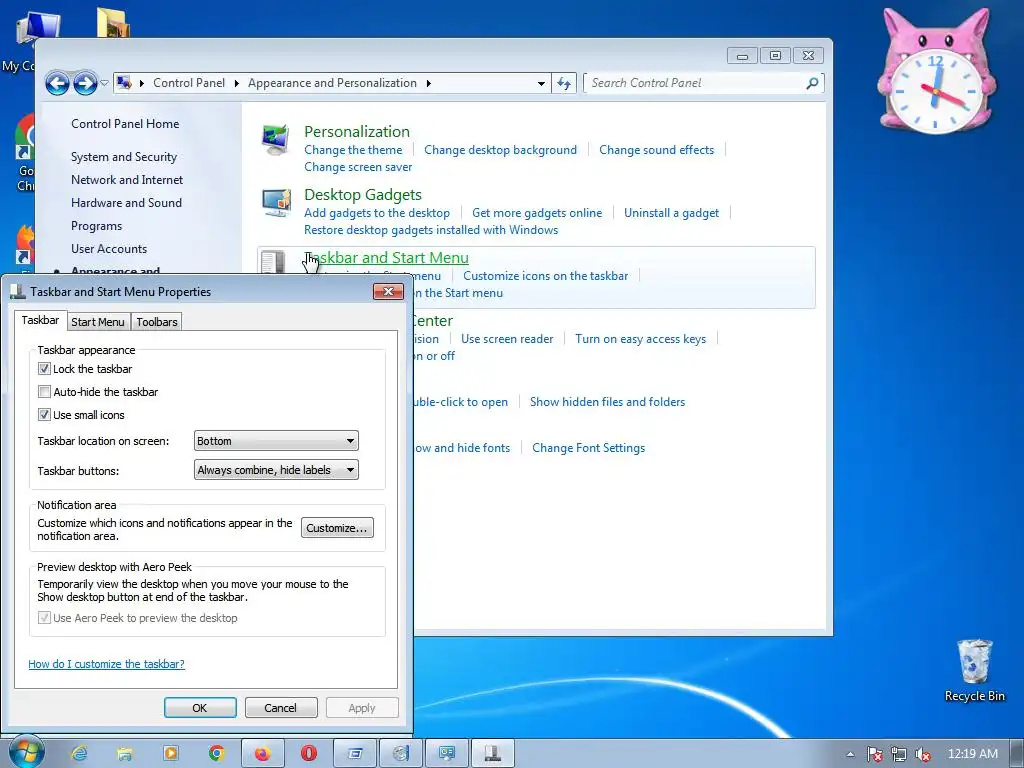Open Internet Explorer from the taskbar
Screen dimensions: 1024x768
[x=79, y=754]
